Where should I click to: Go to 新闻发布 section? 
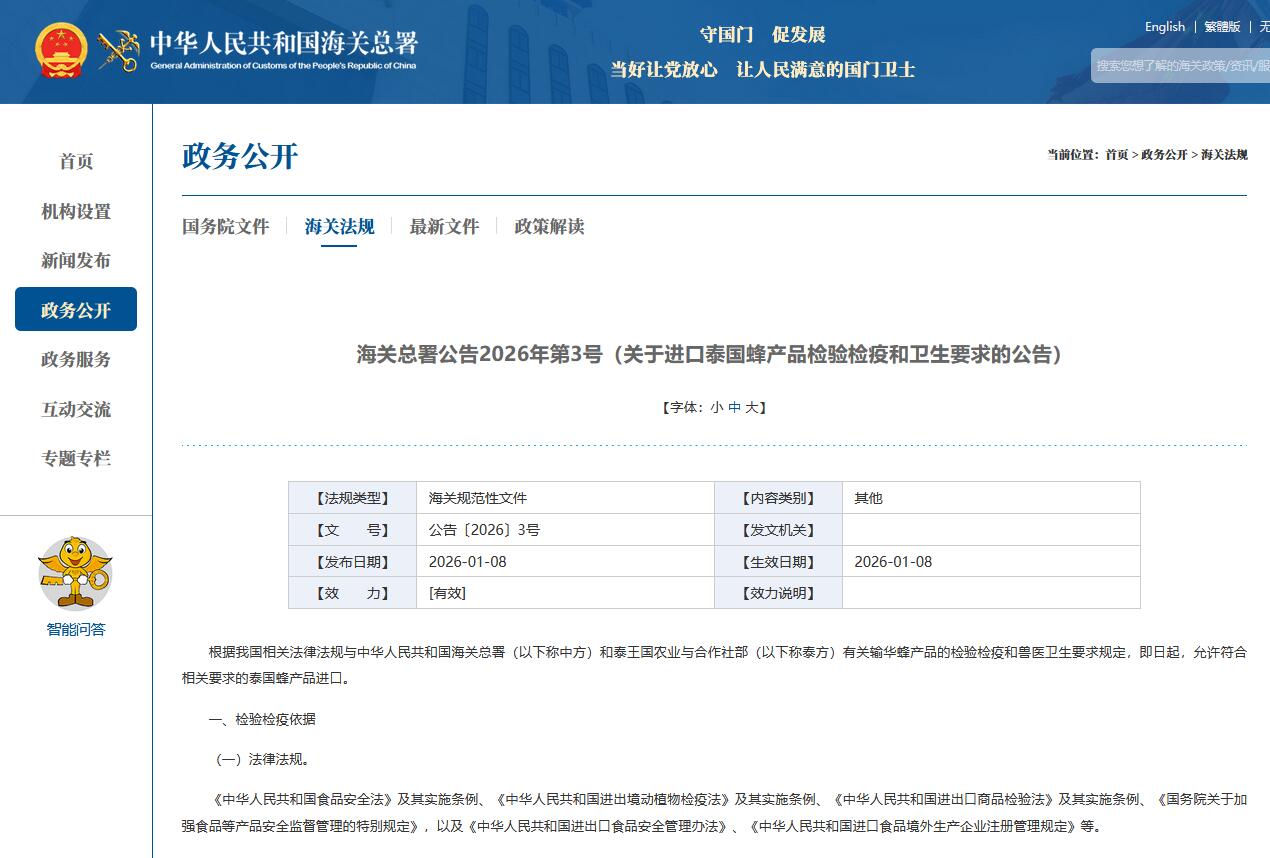(x=76, y=260)
